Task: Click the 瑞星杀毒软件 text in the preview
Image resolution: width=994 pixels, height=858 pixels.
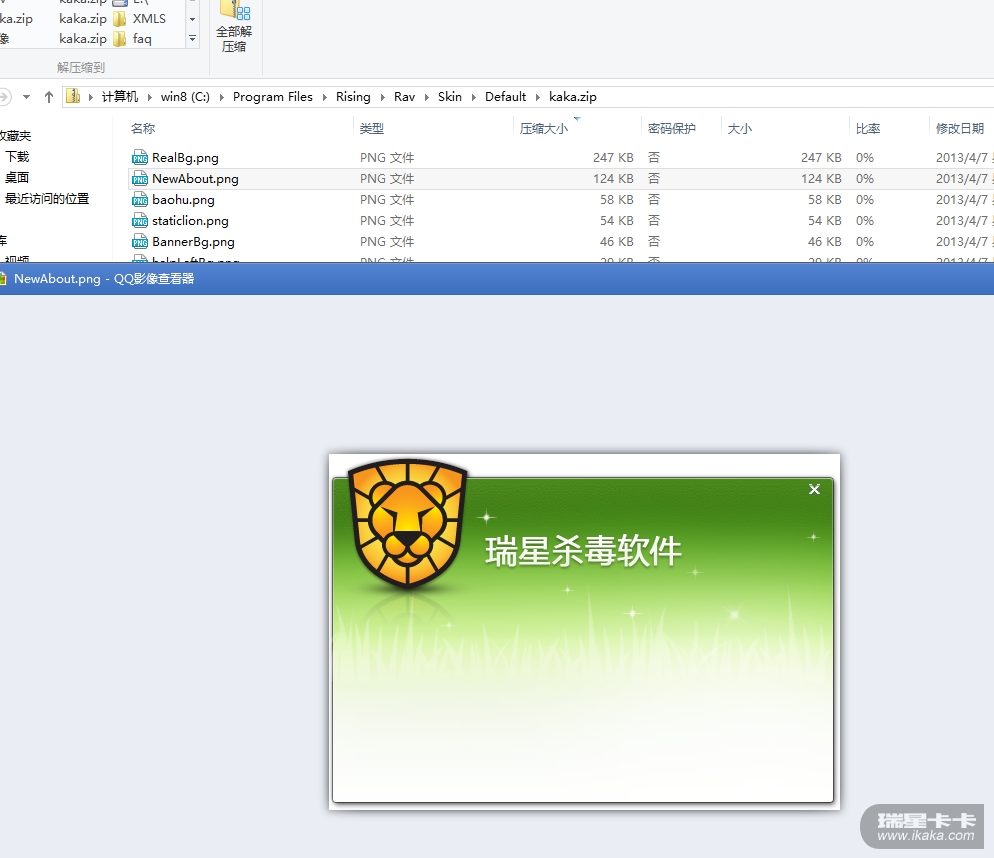Action: pos(583,550)
